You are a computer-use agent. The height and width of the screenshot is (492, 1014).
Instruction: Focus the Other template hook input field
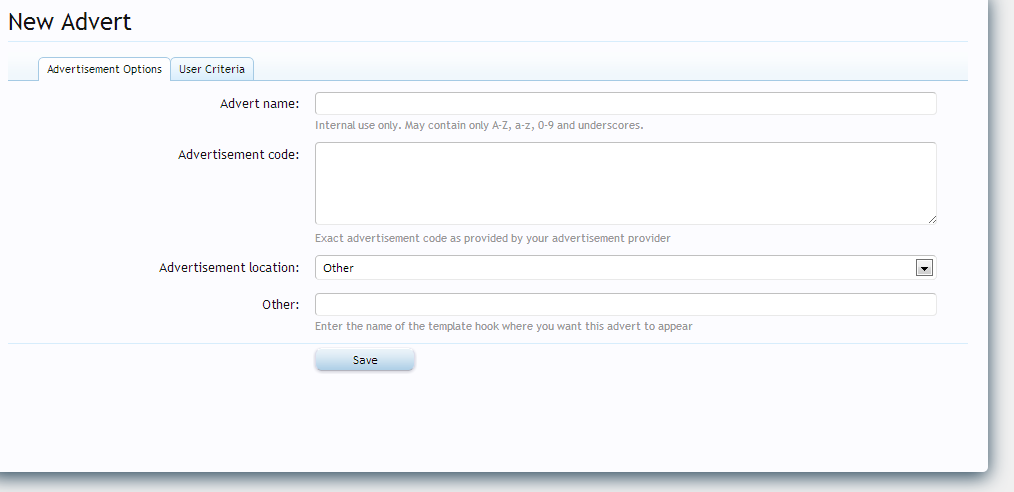click(x=625, y=304)
